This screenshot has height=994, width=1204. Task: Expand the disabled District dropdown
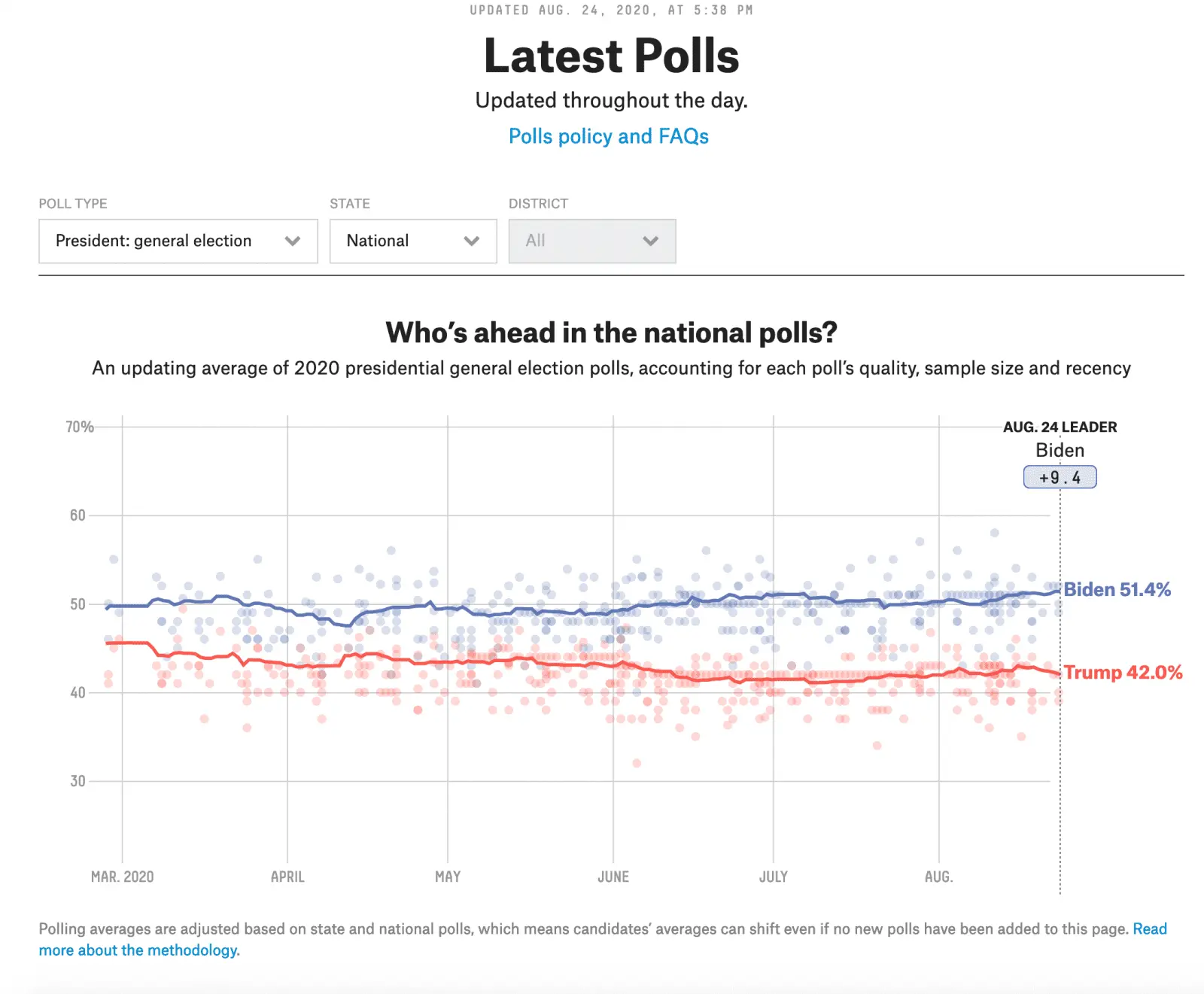pos(591,241)
